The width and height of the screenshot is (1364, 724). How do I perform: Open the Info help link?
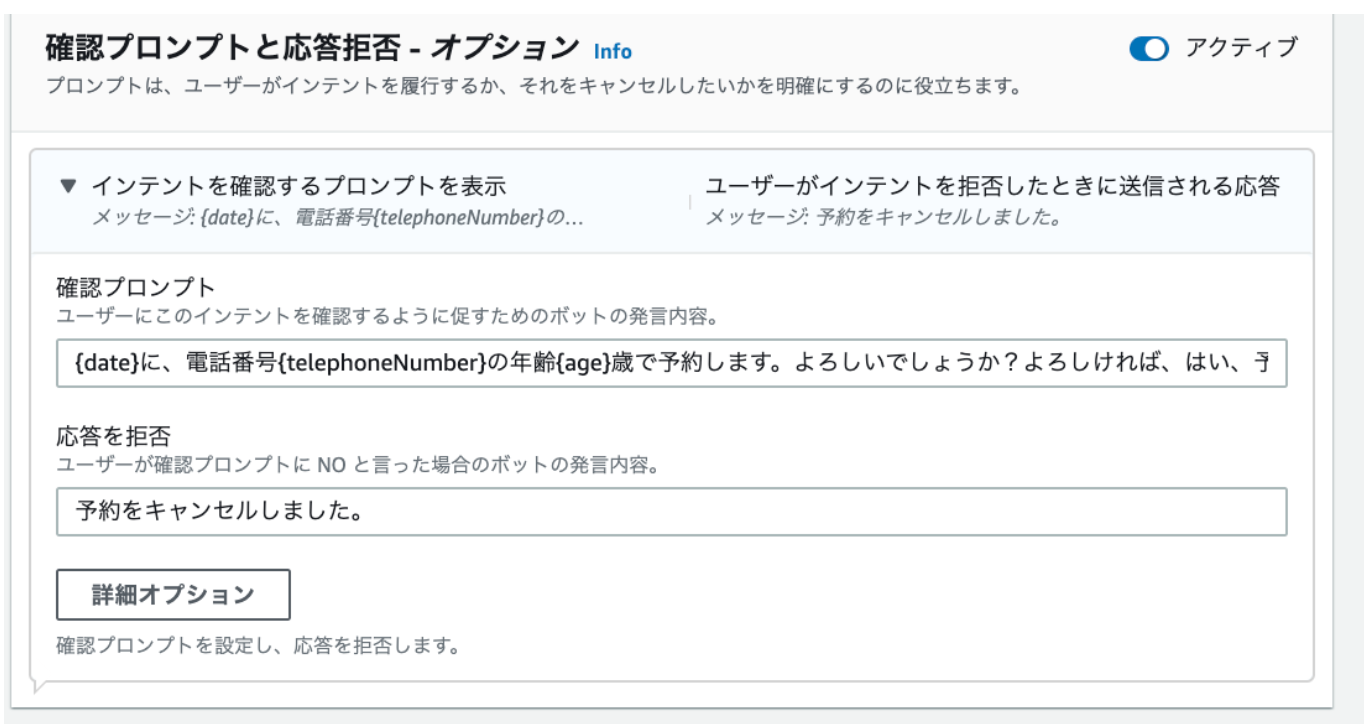[613, 51]
